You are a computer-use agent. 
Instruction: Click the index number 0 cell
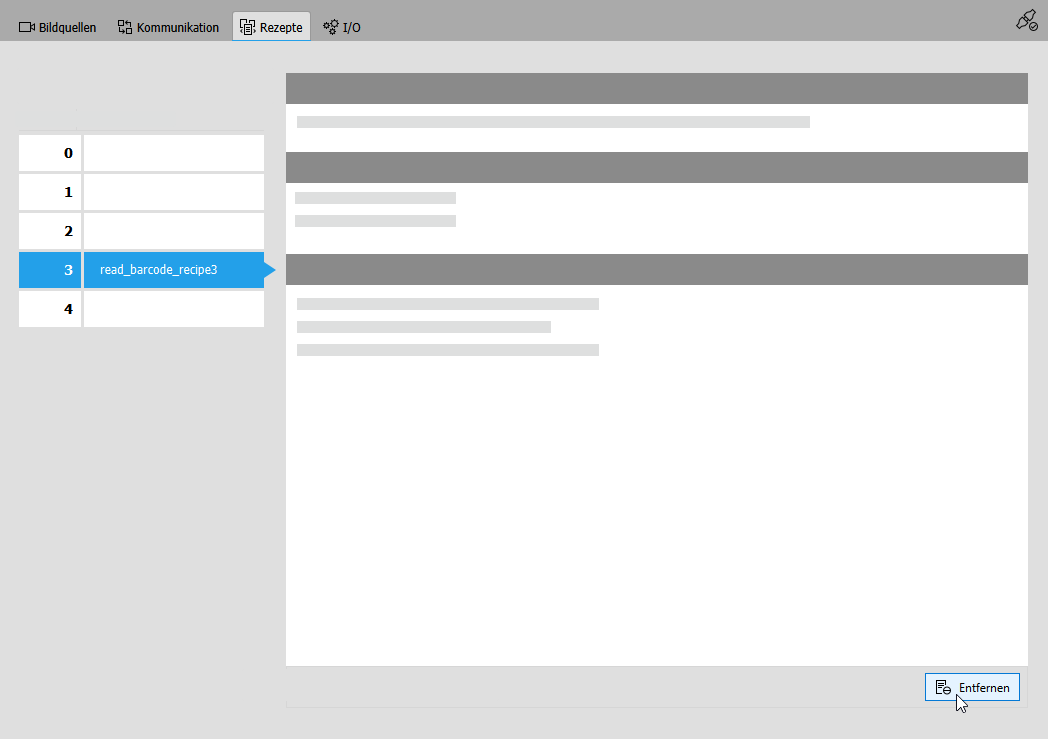tap(50, 153)
